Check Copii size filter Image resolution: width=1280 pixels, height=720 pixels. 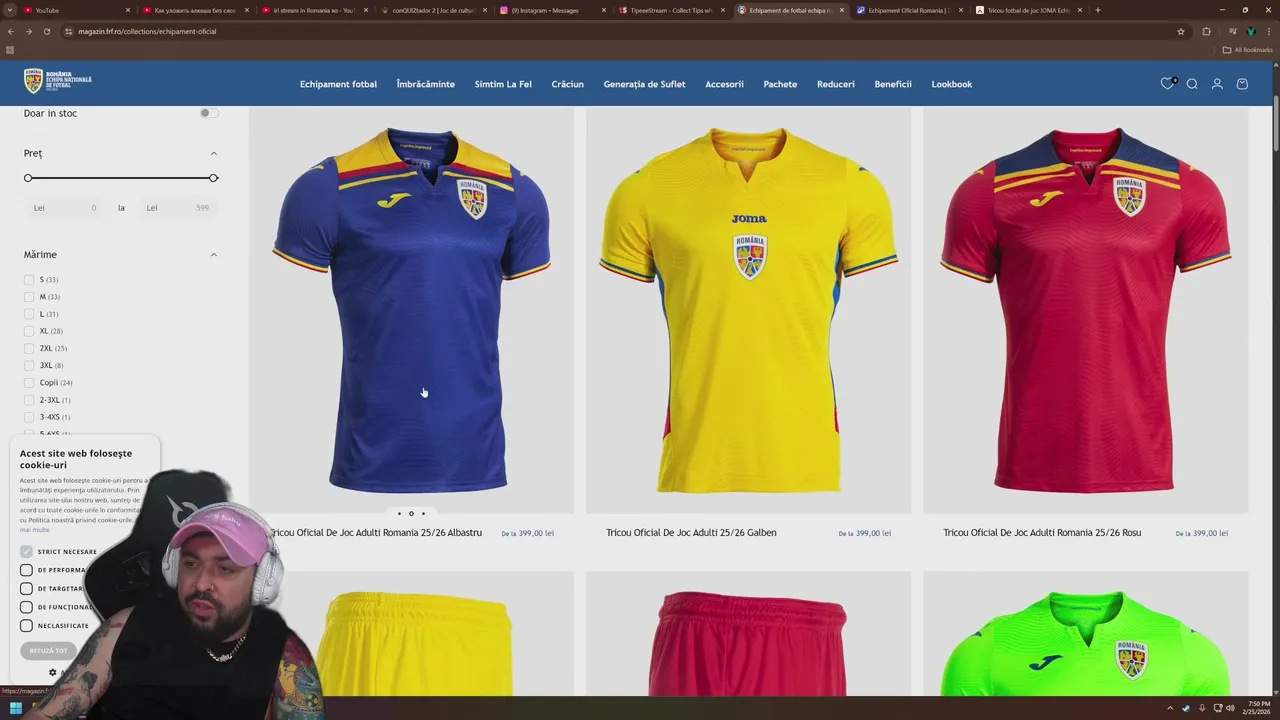[x=29, y=383]
